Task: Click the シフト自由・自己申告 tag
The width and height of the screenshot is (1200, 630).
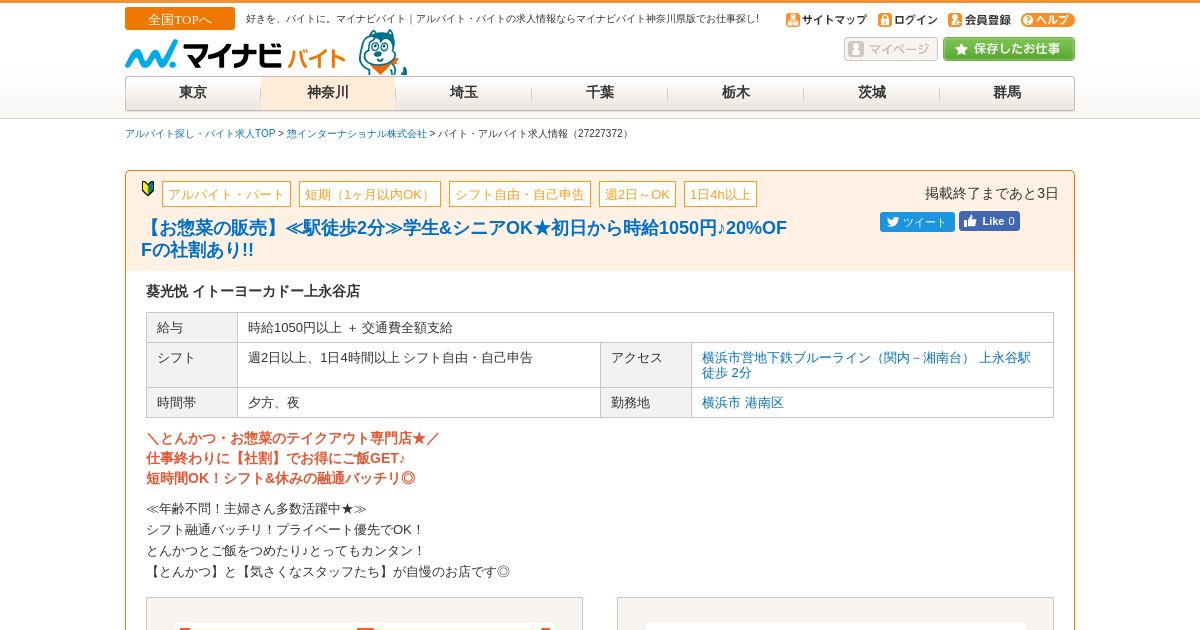Action: 520,194
